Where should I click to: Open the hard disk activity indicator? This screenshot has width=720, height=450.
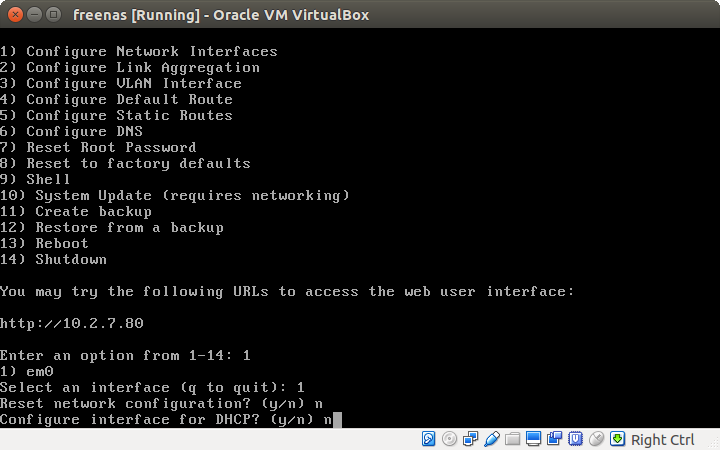pyautogui.click(x=428, y=439)
